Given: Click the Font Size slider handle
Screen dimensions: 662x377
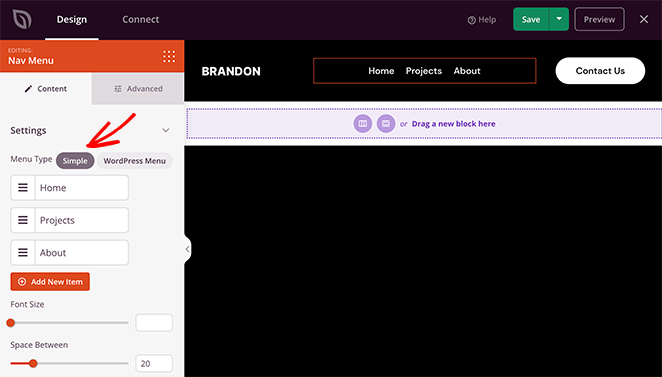Looking at the screenshot, I should click(x=11, y=323).
